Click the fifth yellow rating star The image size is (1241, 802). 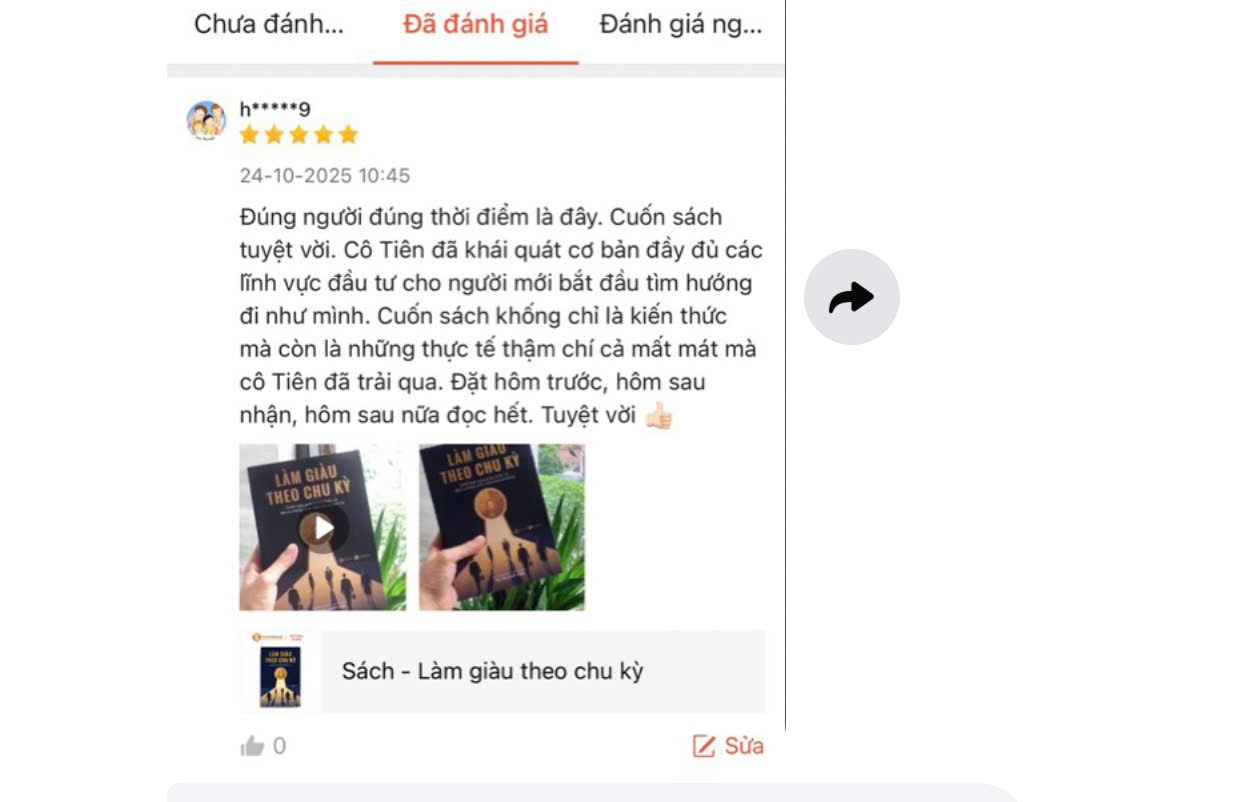click(348, 135)
